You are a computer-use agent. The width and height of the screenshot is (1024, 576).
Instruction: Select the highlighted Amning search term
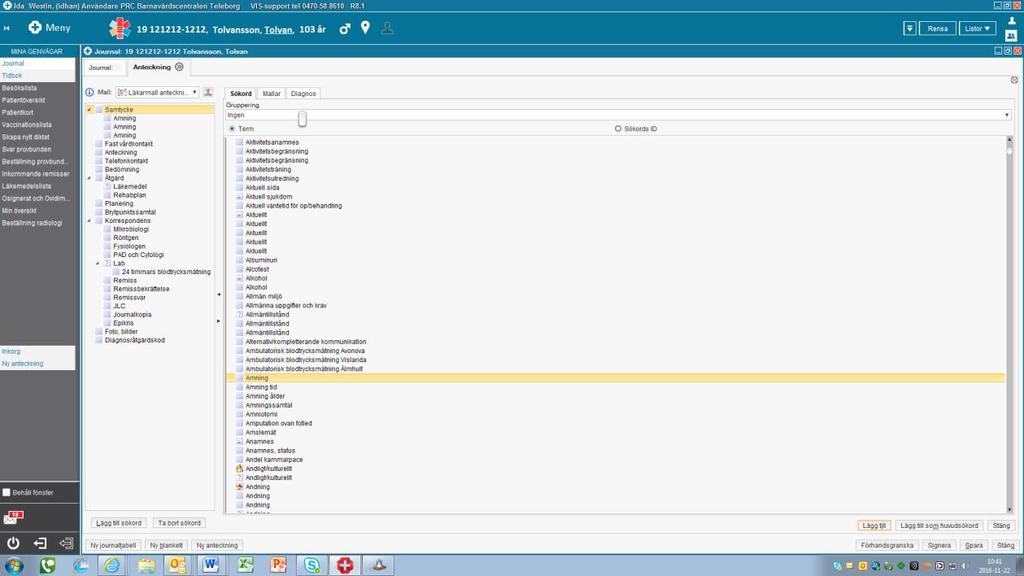pyautogui.click(x=615, y=378)
